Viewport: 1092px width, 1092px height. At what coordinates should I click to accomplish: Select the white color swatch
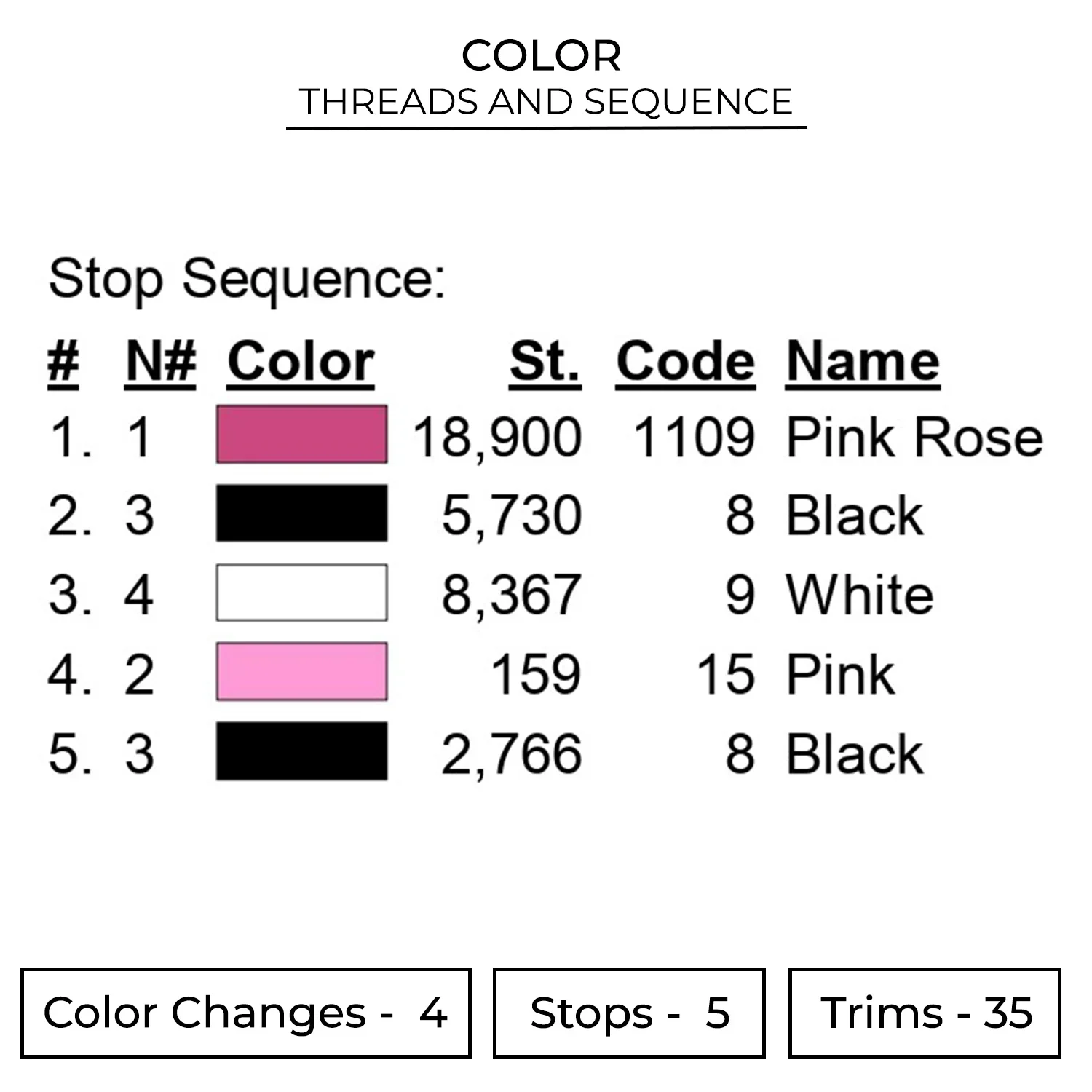(301, 593)
